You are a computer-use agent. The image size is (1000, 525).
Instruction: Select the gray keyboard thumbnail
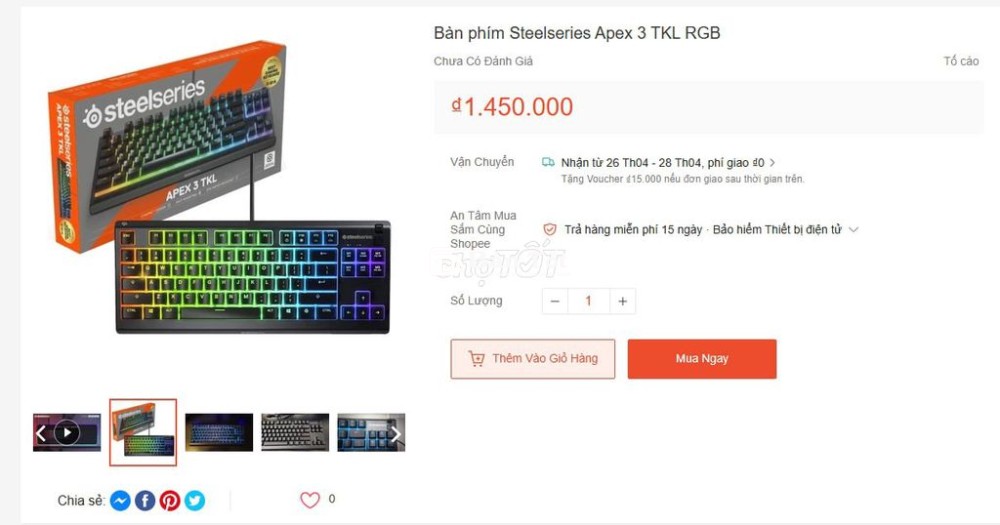click(295, 433)
